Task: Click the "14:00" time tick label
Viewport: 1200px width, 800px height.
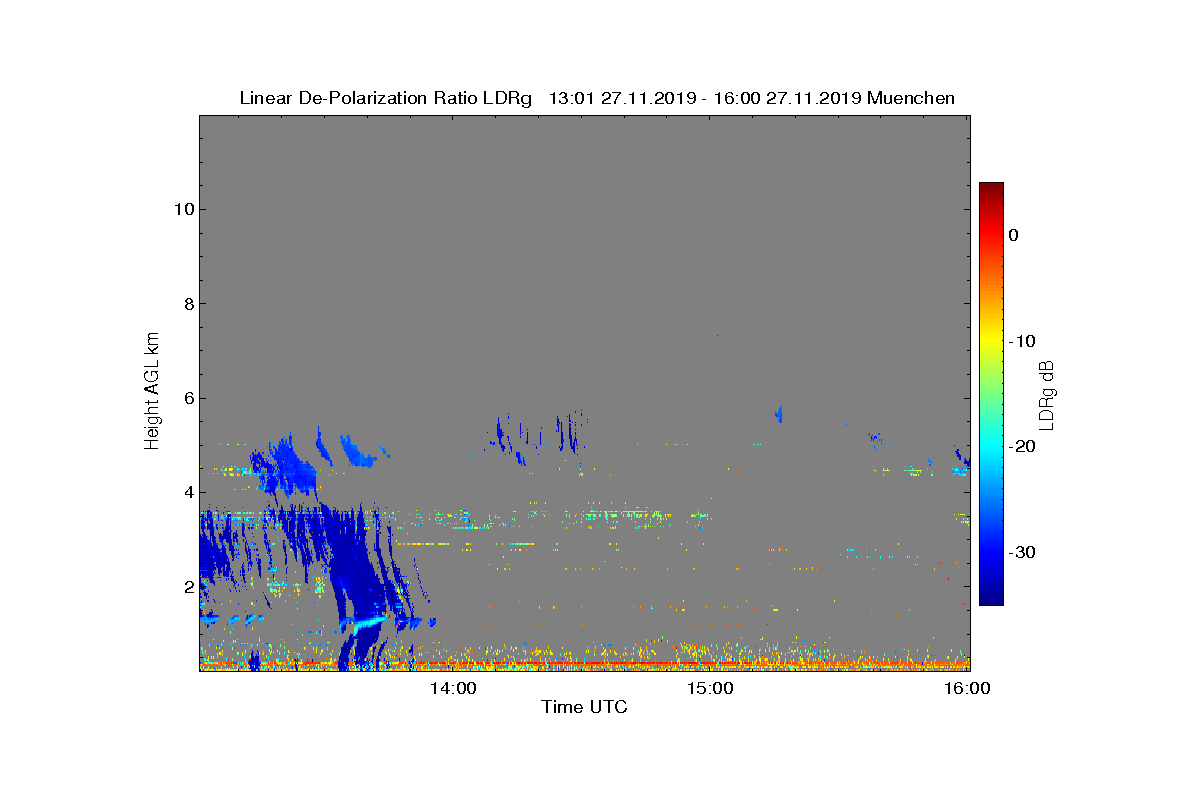Action: (455, 688)
